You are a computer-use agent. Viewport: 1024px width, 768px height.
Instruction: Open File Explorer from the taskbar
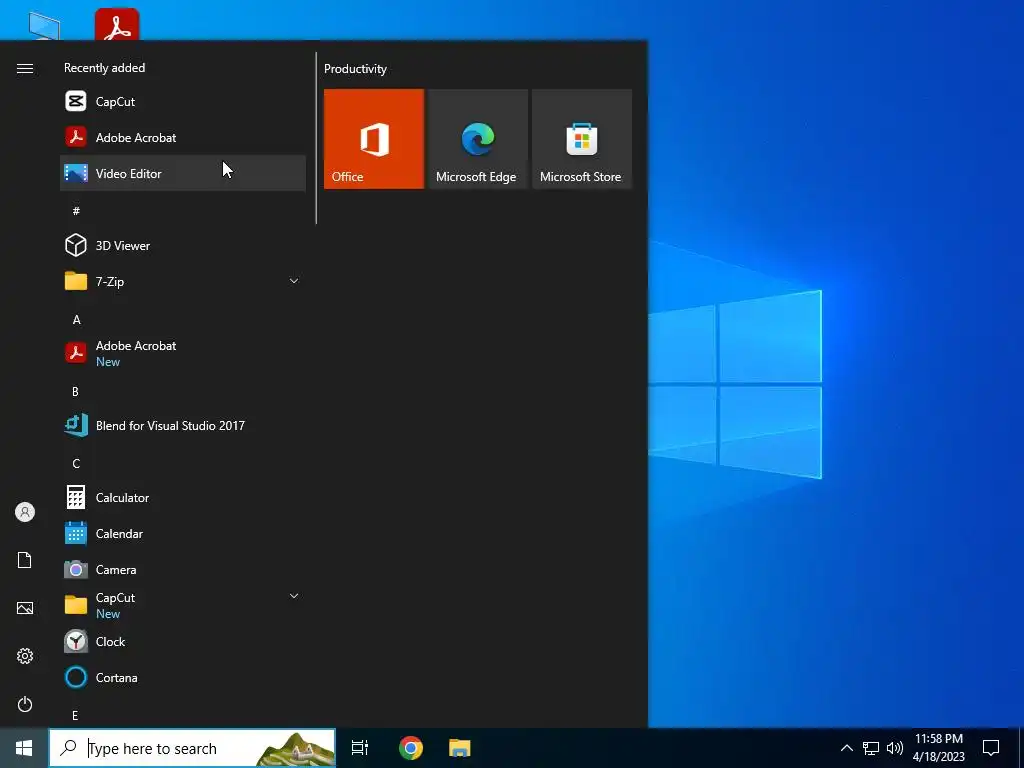coord(460,748)
